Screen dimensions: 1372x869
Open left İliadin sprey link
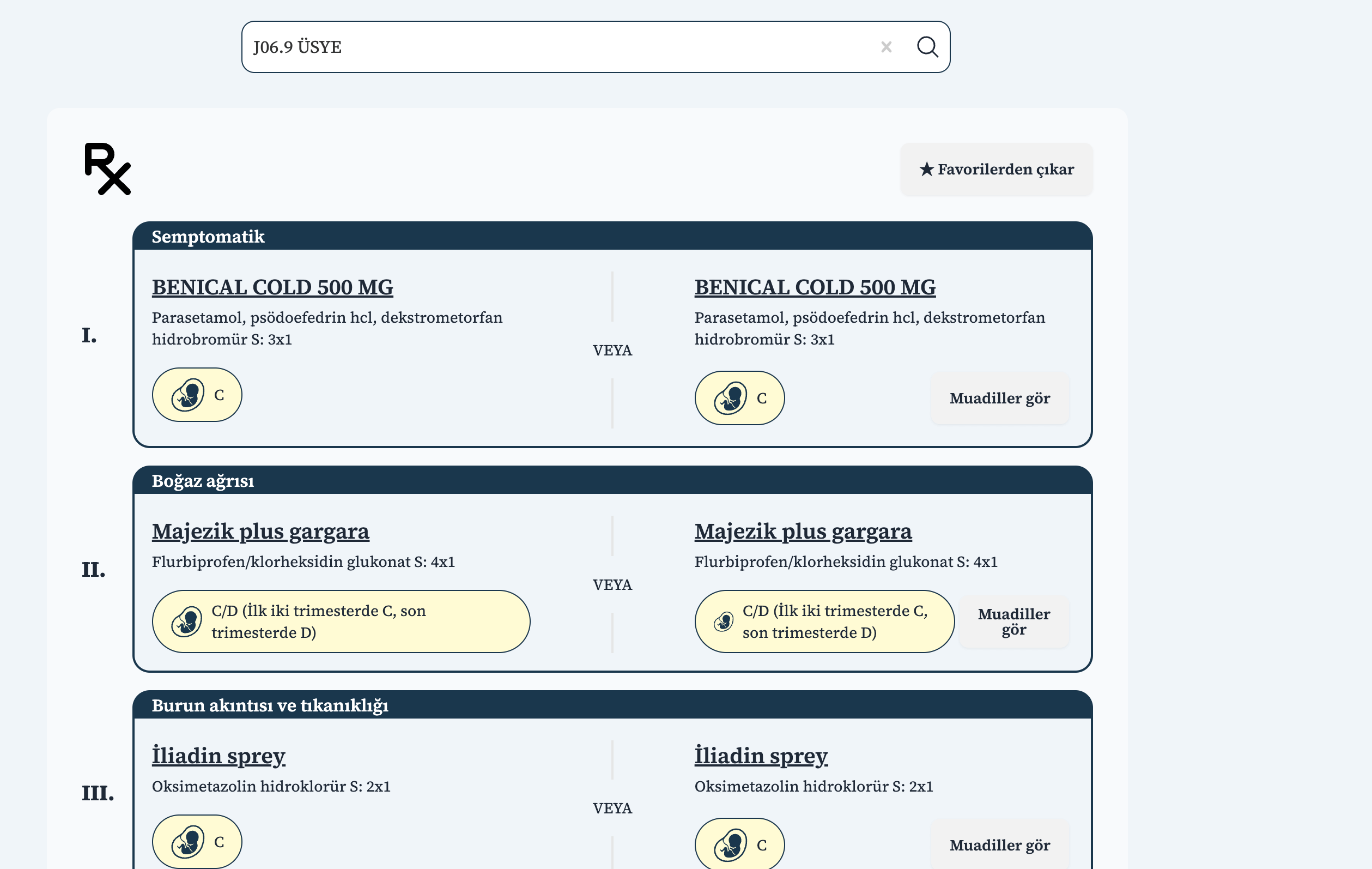pos(218,756)
